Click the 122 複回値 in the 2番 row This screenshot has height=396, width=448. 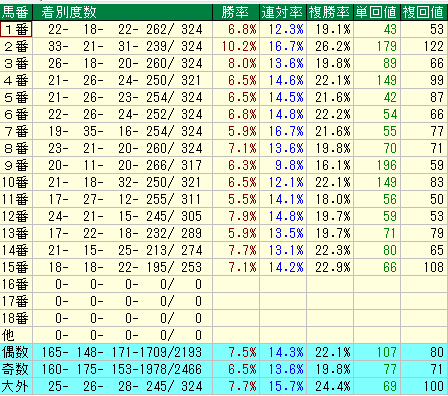click(433, 46)
